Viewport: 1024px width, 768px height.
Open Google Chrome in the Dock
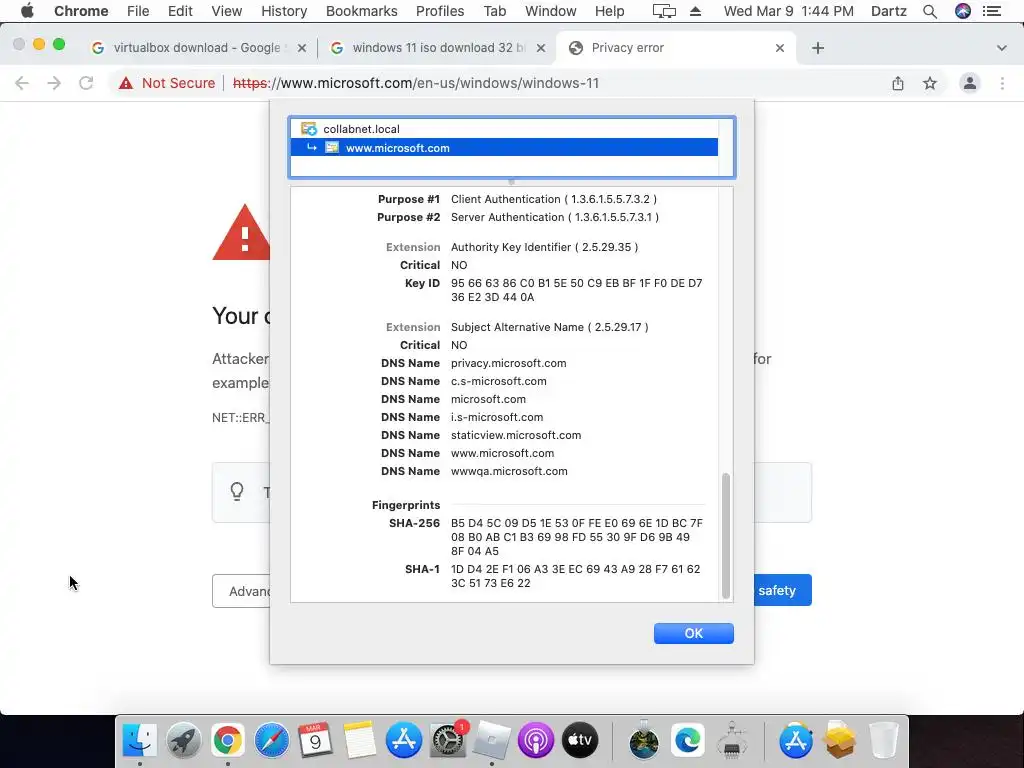pos(227,740)
